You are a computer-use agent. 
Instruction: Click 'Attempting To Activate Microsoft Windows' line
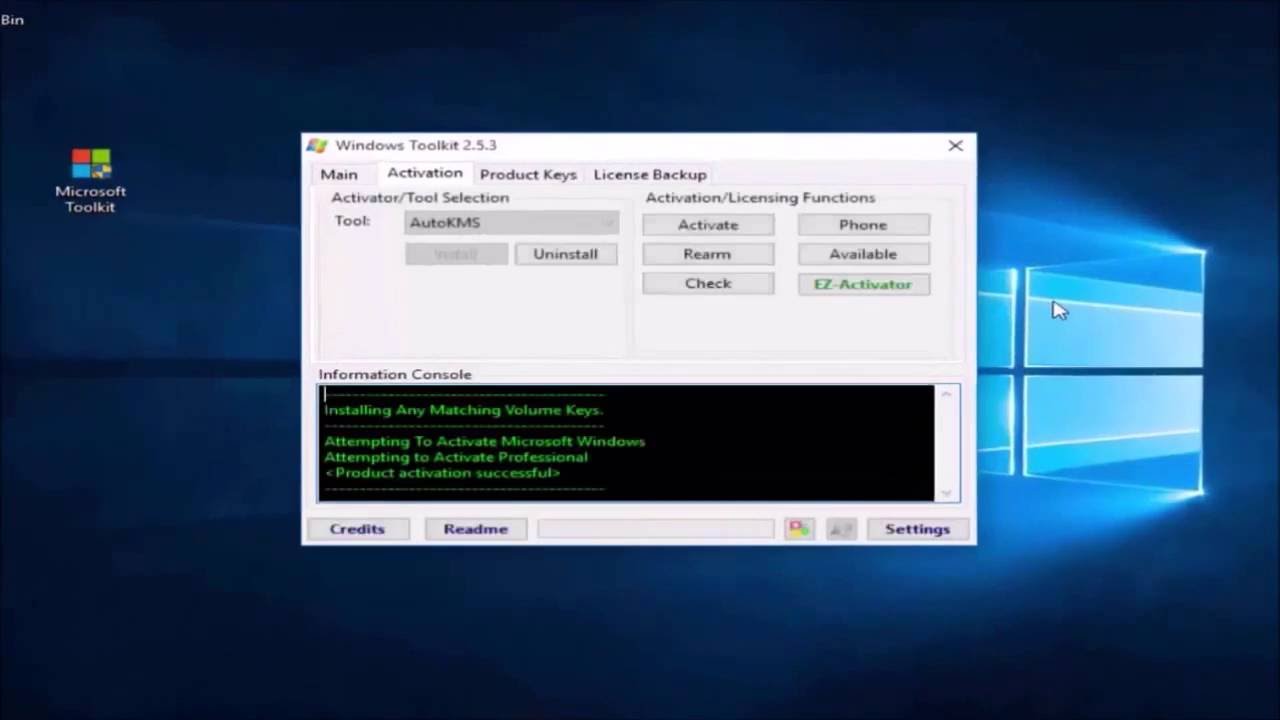pos(485,441)
